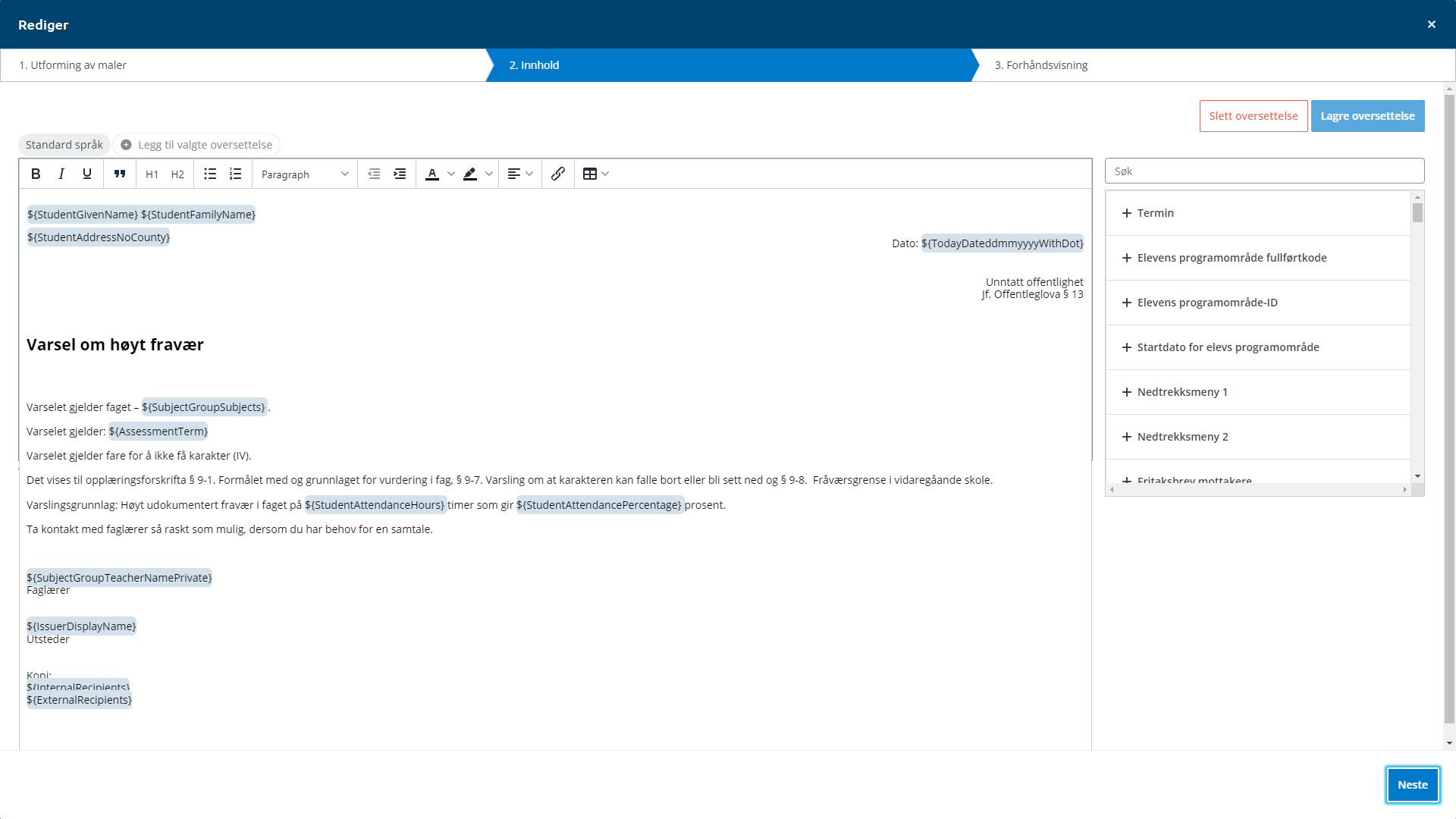This screenshot has width=1456, height=819.
Task: Toggle italic formatting
Action: point(61,174)
